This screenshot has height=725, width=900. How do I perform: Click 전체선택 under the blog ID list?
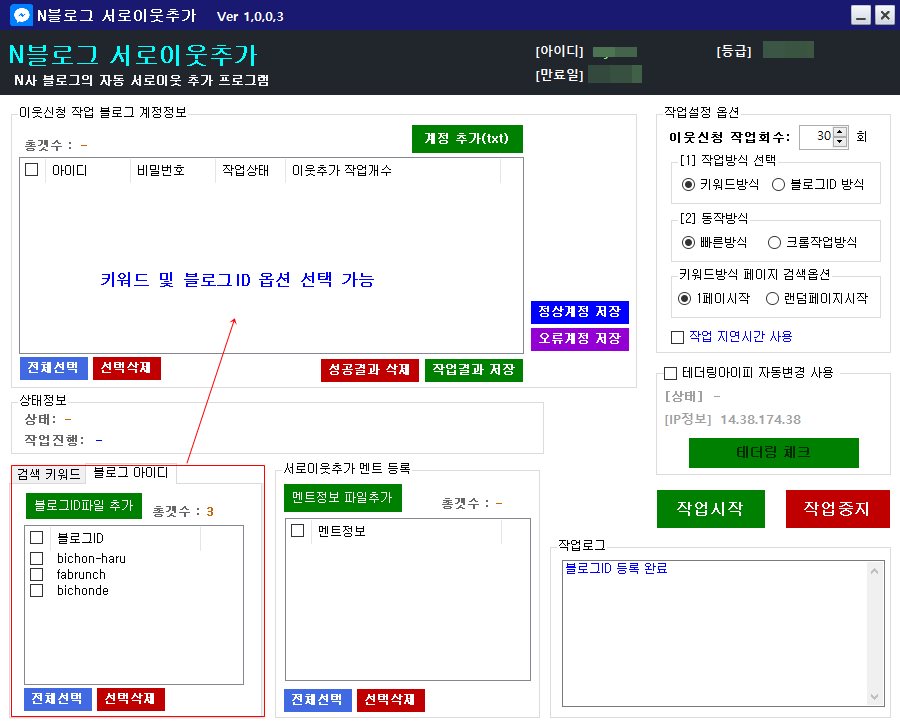[57, 699]
